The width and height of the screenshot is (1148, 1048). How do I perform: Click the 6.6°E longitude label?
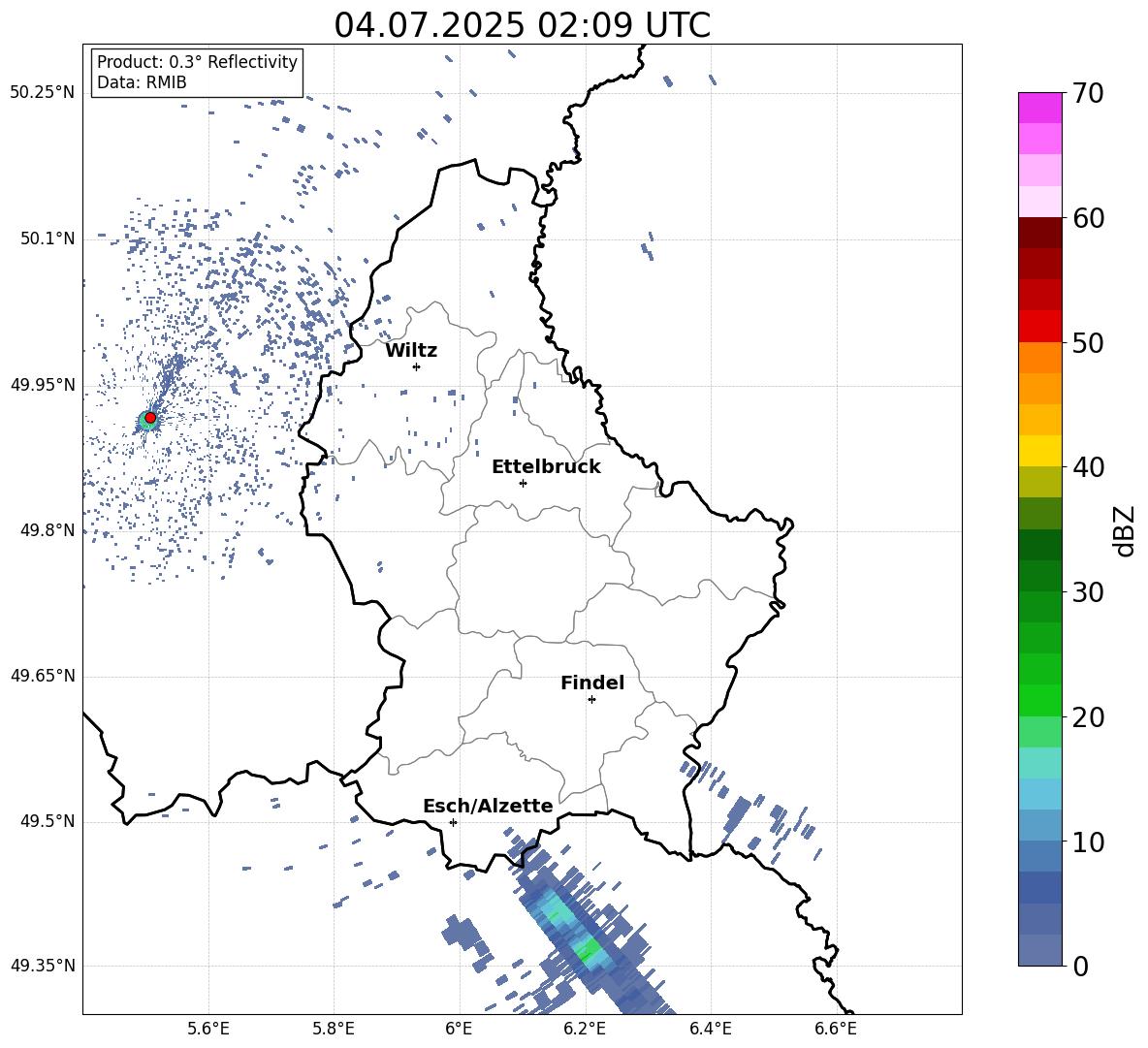click(836, 1029)
